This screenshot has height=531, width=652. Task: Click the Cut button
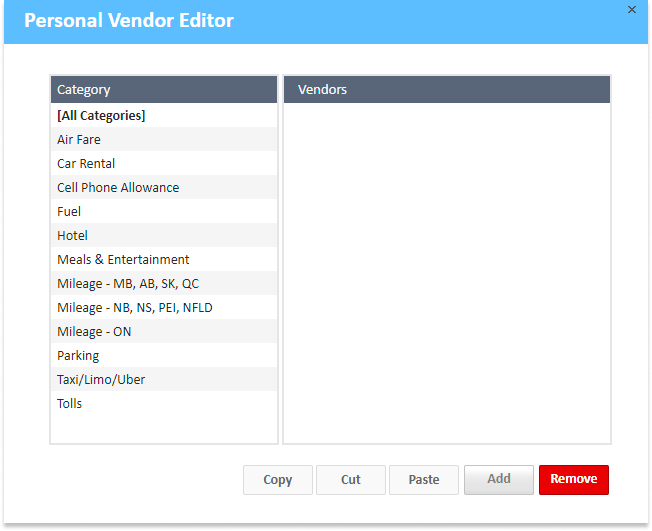(x=350, y=480)
